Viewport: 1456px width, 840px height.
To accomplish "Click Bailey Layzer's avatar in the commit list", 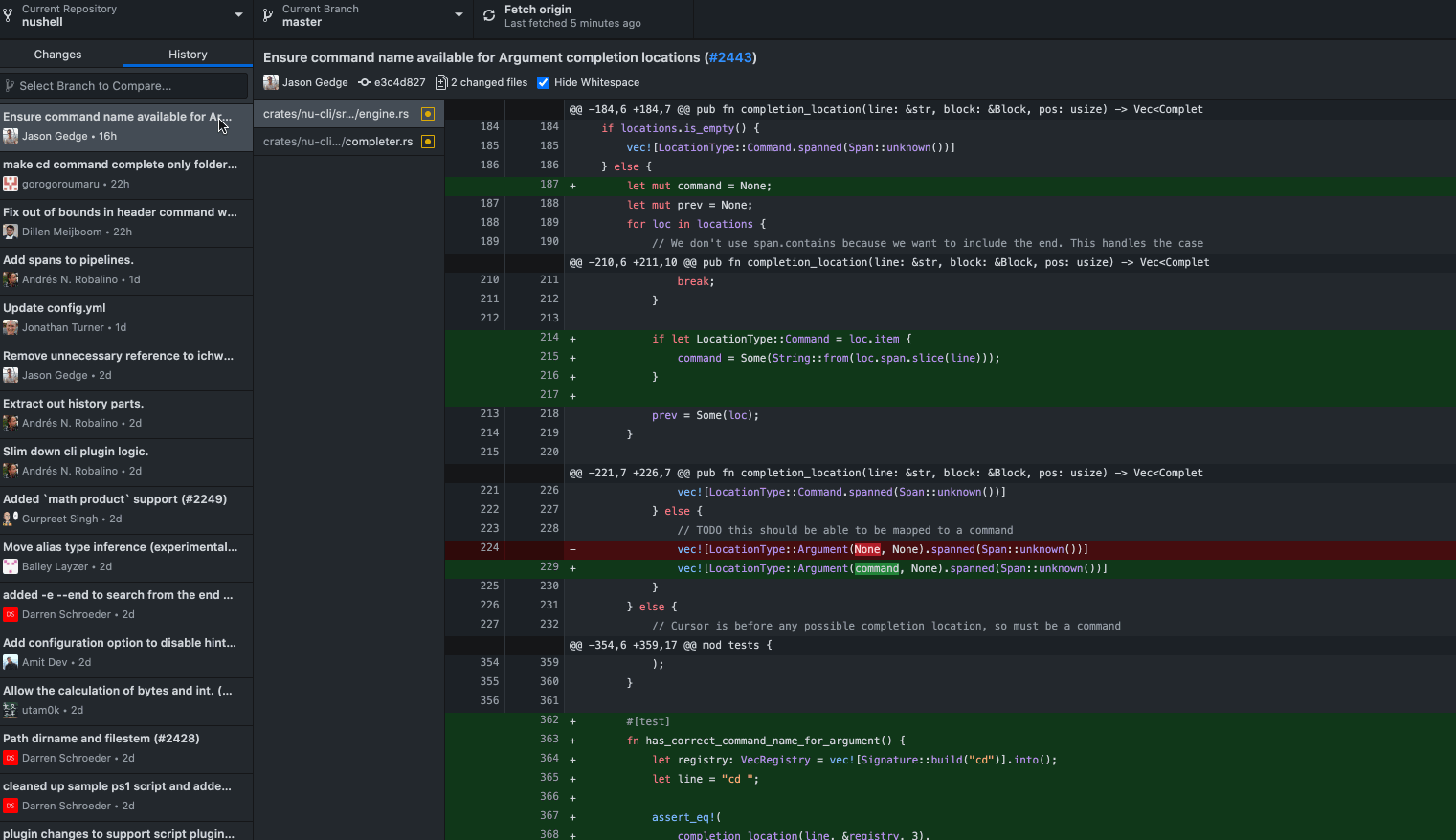I will click(11, 566).
